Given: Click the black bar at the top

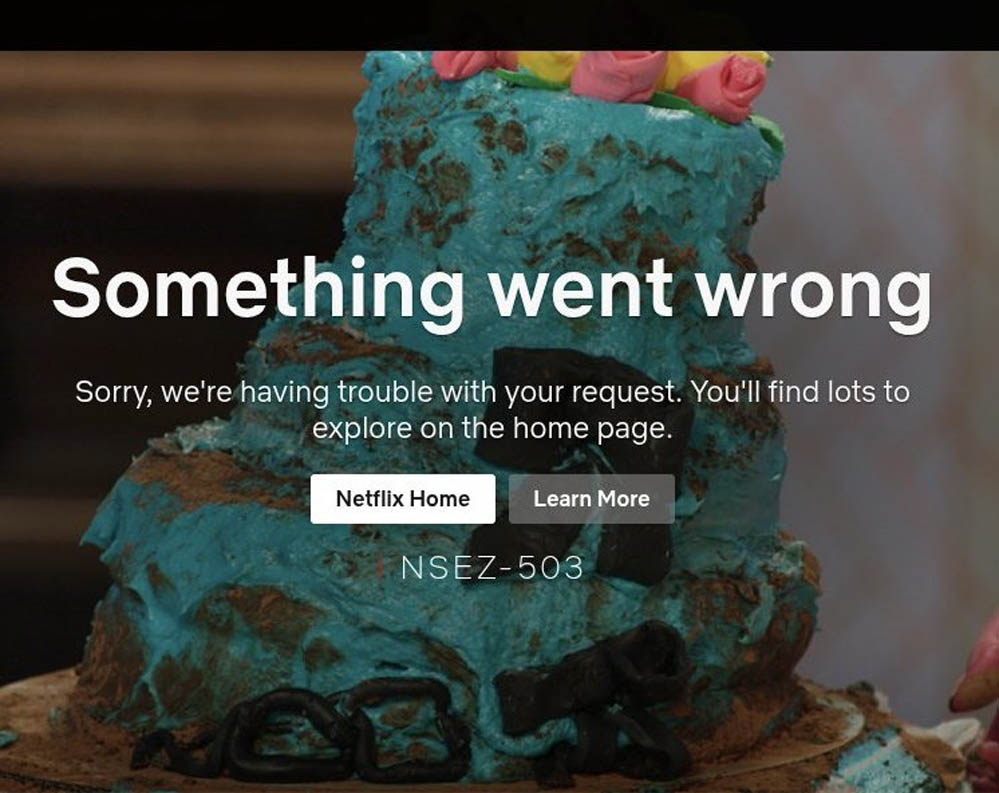Looking at the screenshot, I should point(500,25).
